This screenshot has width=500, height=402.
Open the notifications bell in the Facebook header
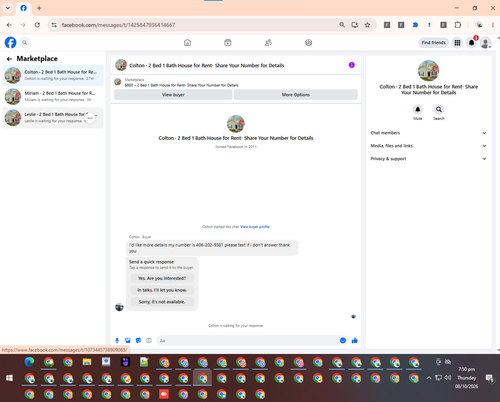[x=471, y=43]
